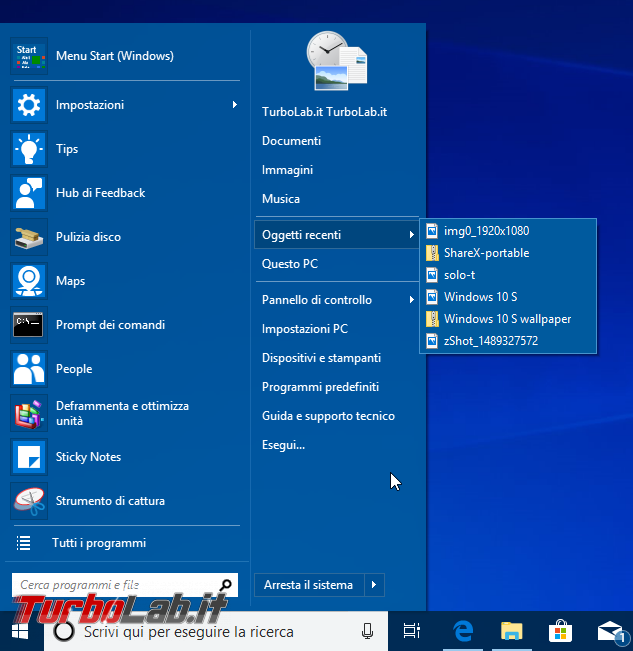Open recent item Windows 10 S wallpaper
The image size is (633, 651).
[508, 319]
